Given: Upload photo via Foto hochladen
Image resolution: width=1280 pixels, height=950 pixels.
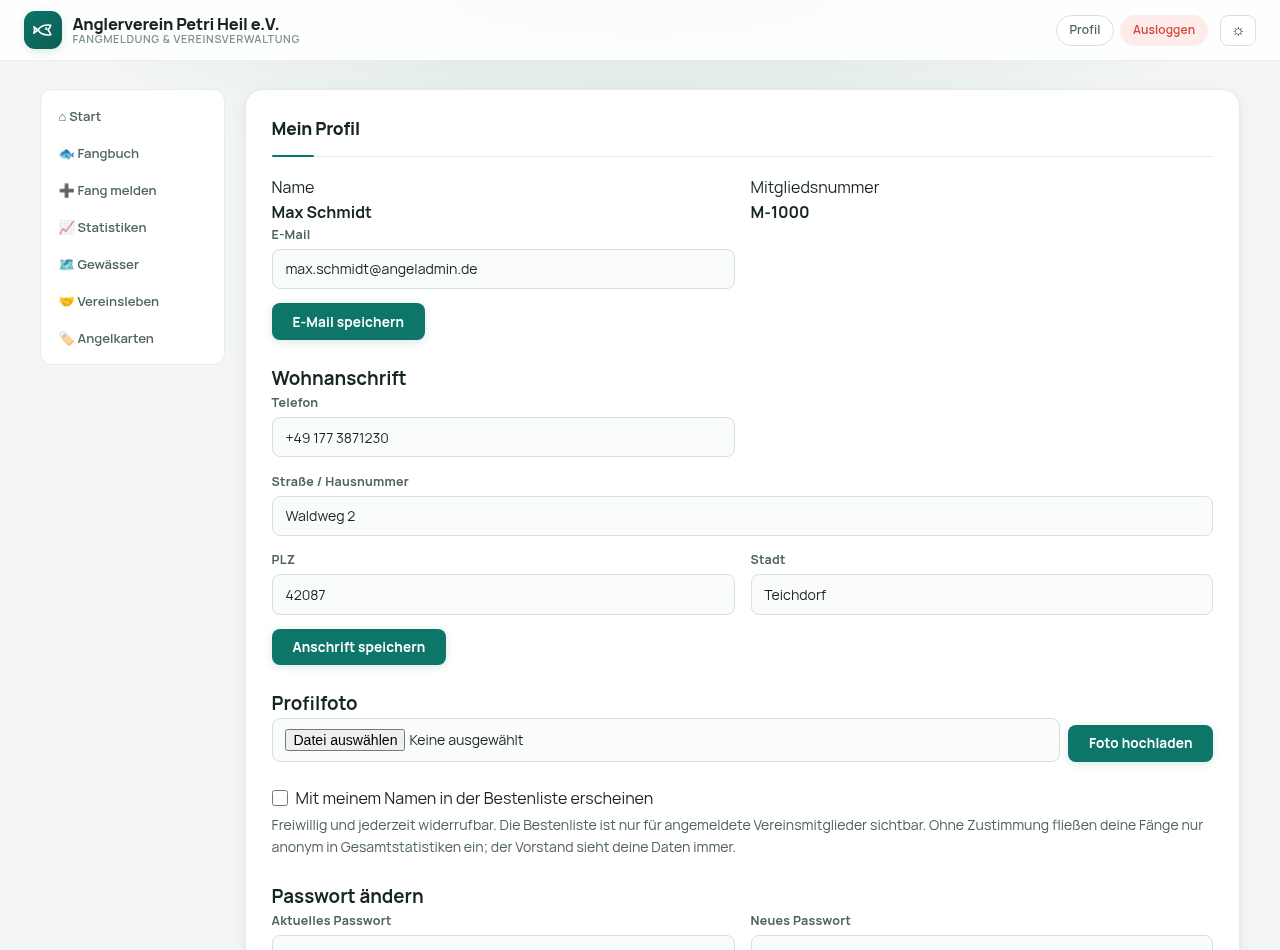Looking at the screenshot, I should [1140, 743].
